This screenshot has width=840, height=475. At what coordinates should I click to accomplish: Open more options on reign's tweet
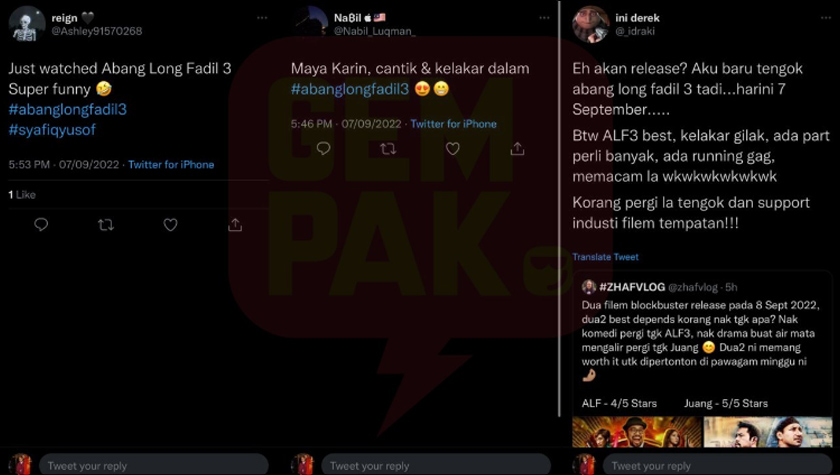coord(262,18)
